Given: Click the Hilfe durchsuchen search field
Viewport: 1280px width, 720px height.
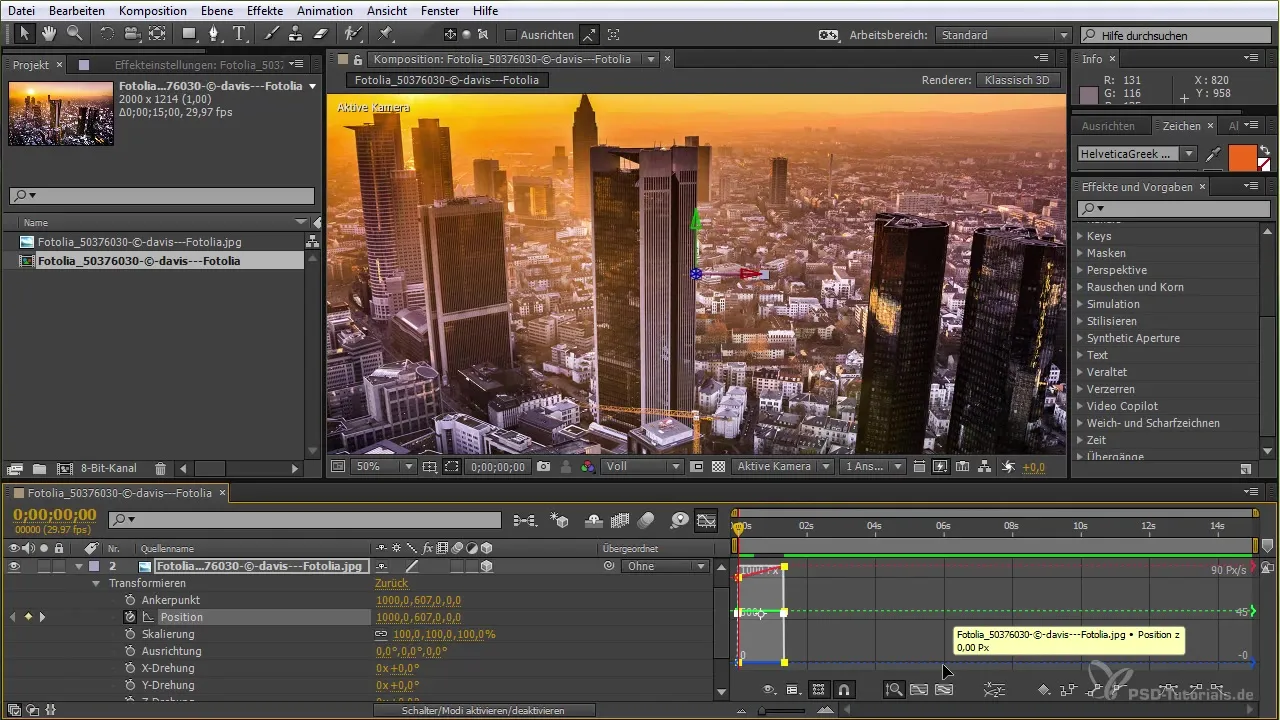Looking at the screenshot, I should [1176, 35].
